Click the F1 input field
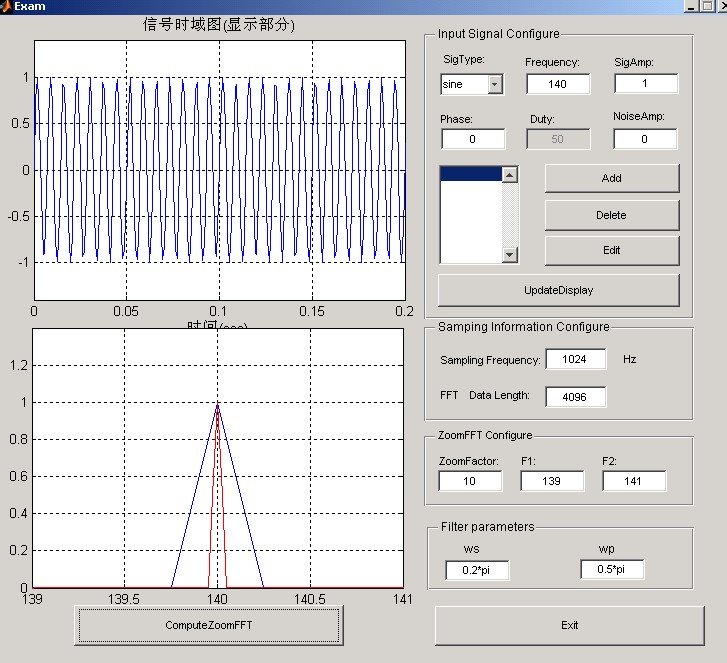Image resolution: width=727 pixels, height=663 pixels. [x=552, y=481]
